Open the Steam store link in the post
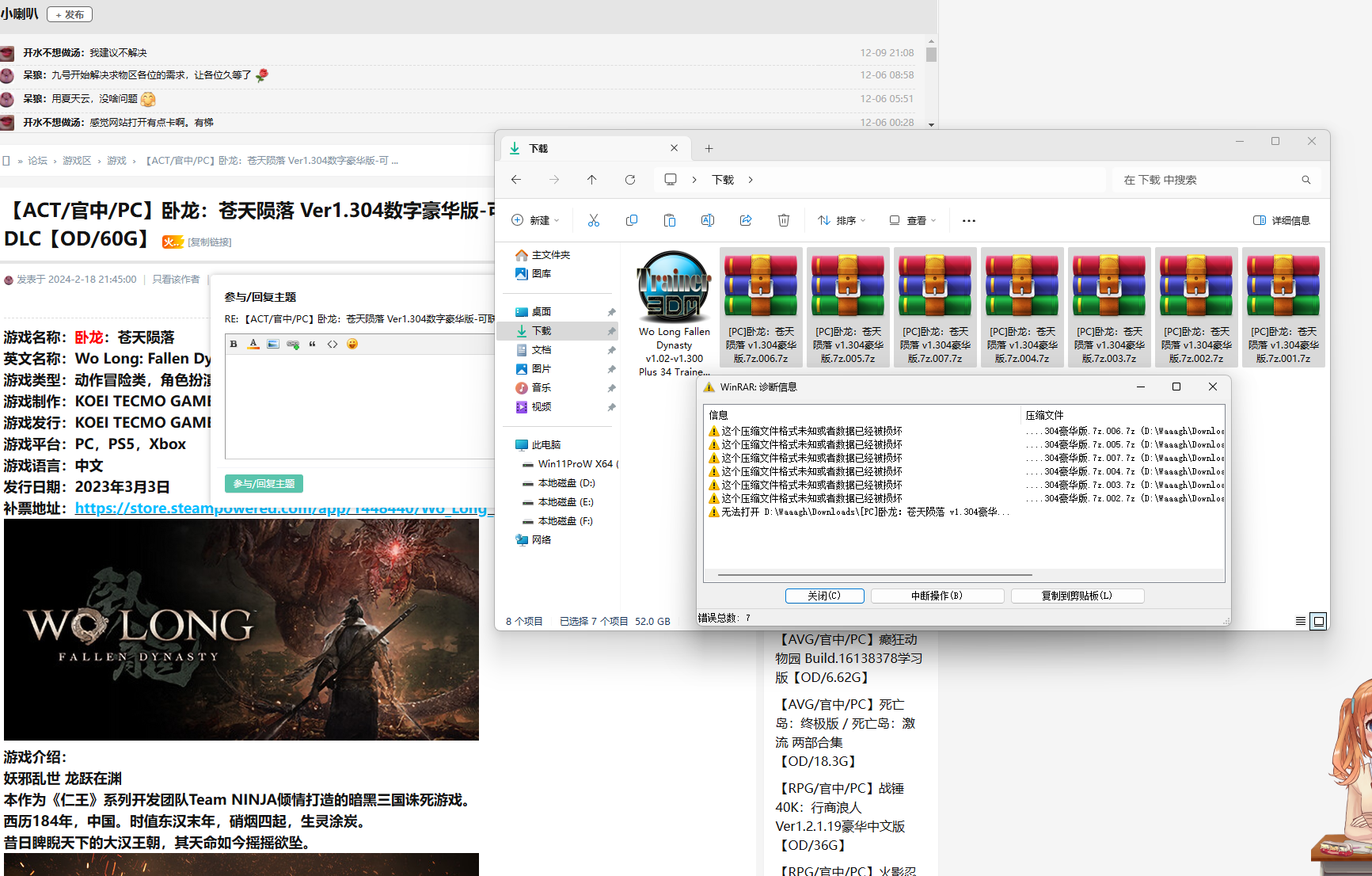The image size is (1372, 876). coord(284,508)
